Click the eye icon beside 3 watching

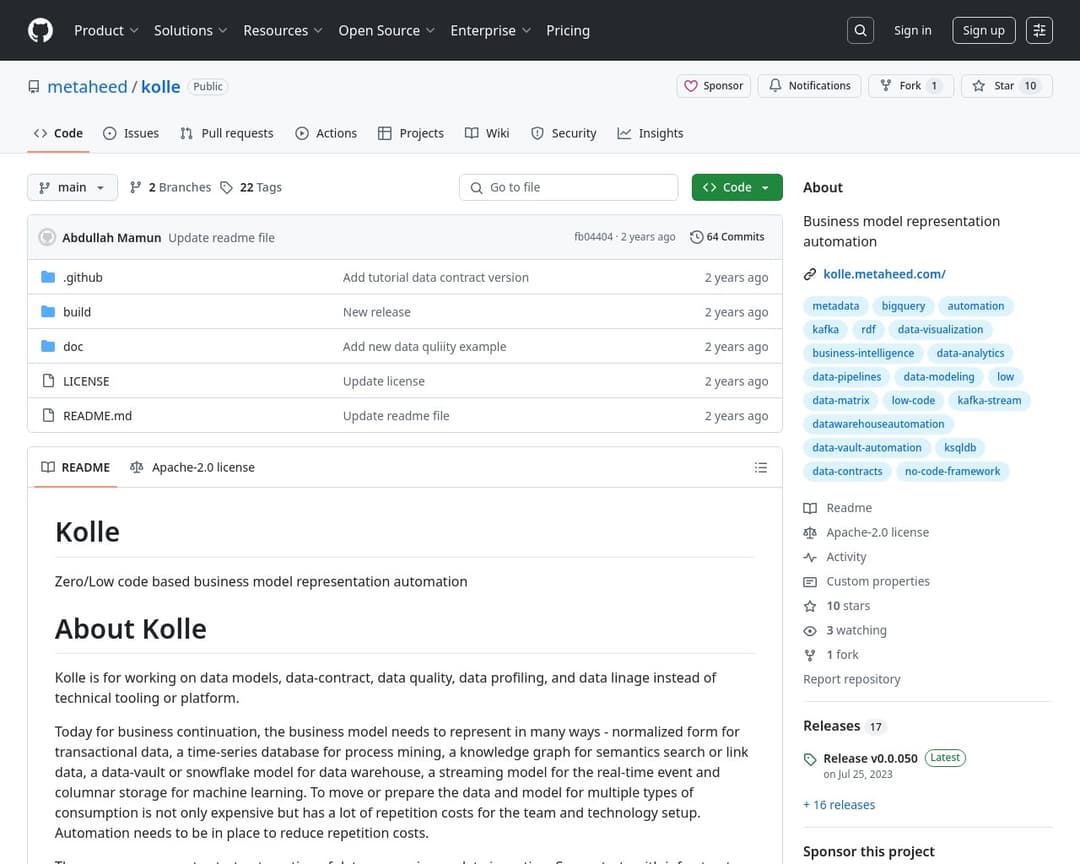[810, 630]
